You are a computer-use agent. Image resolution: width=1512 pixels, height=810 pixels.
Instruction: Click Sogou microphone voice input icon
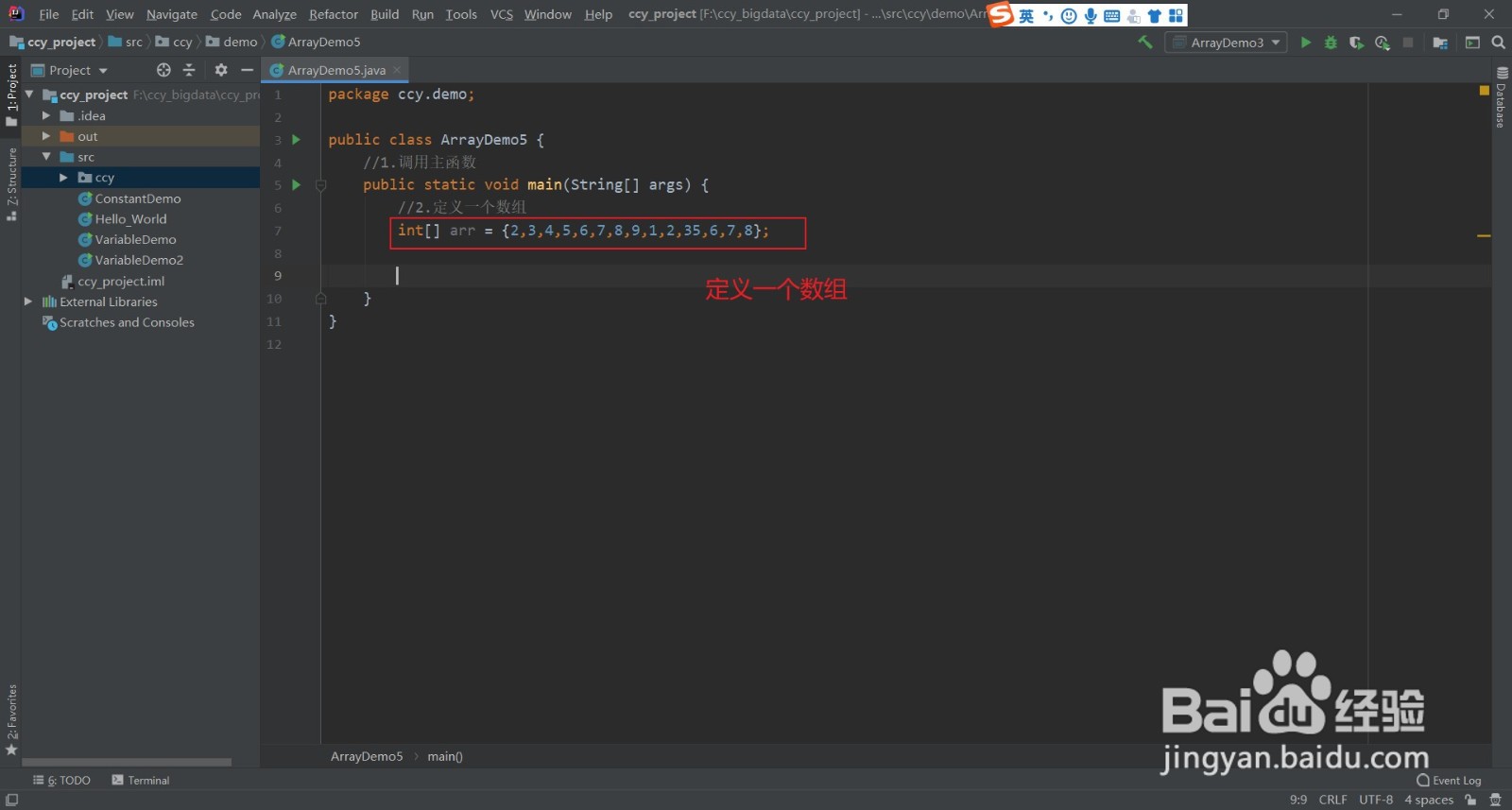1091,16
